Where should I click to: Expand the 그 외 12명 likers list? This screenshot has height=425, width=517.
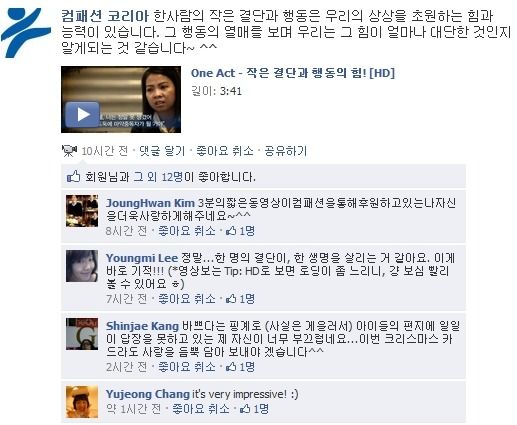click(x=158, y=176)
